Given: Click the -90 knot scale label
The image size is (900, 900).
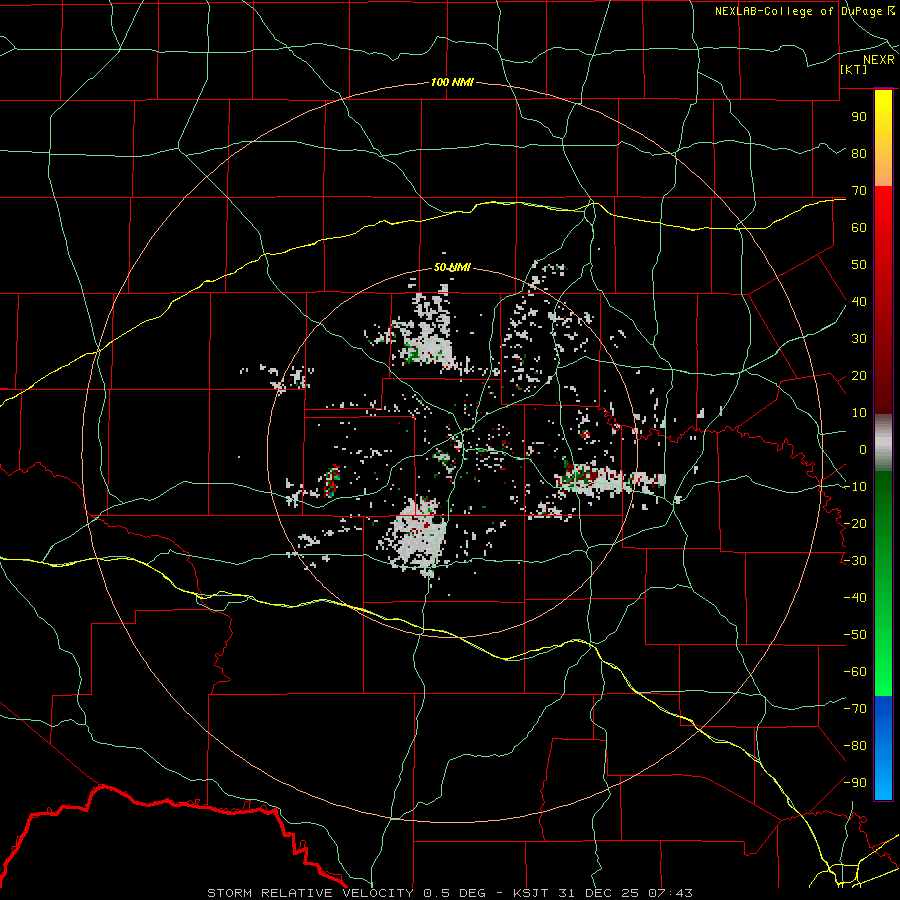Looking at the screenshot, I should click(855, 783).
